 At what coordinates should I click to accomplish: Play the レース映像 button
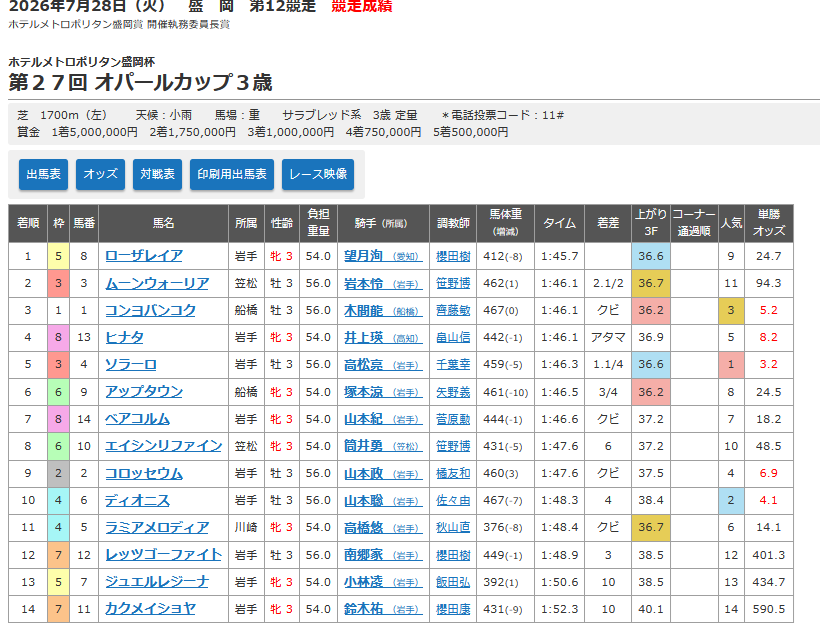click(x=318, y=174)
